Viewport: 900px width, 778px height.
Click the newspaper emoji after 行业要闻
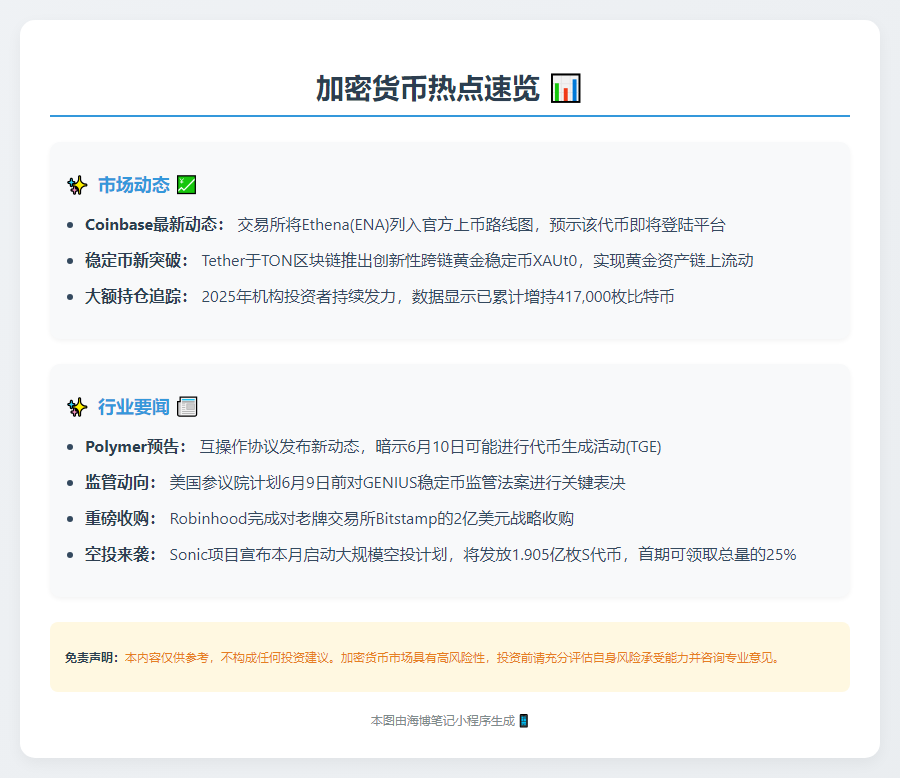(186, 407)
